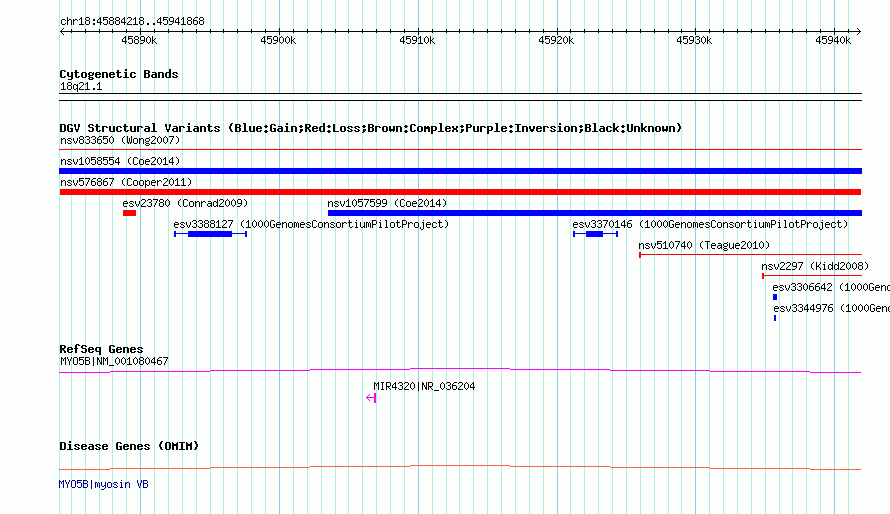Click the nsv510740 (Teague2010) label

pyautogui.click(x=704, y=245)
